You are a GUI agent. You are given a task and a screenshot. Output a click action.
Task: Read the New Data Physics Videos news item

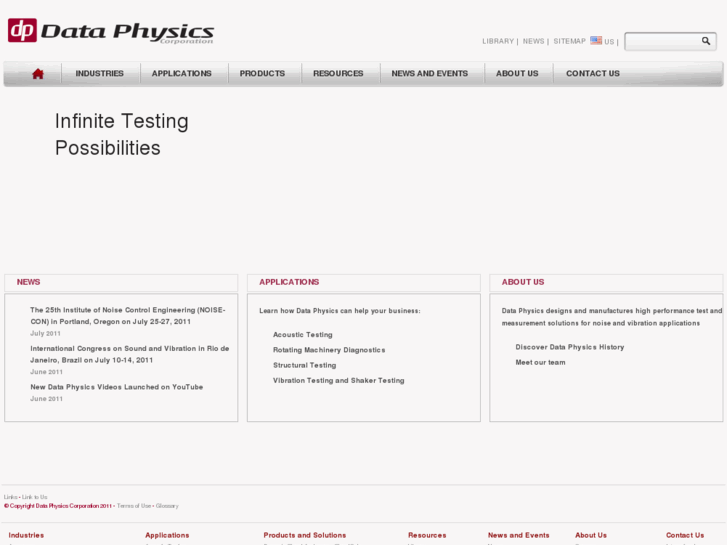coord(116,387)
